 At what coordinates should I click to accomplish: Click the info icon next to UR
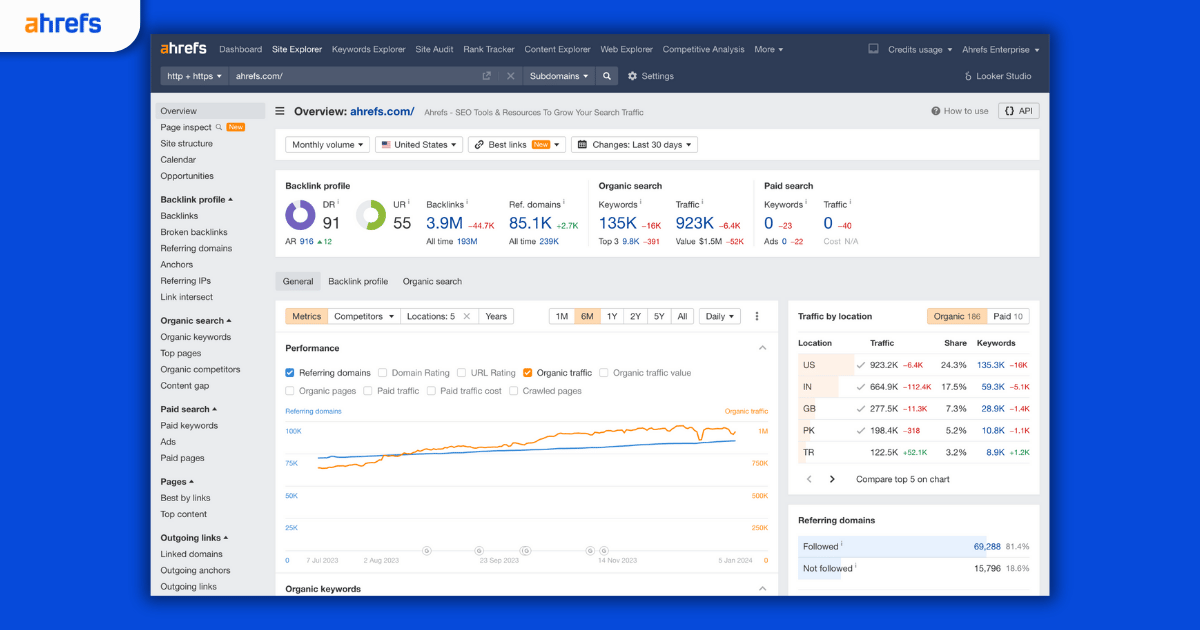tap(410, 203)
